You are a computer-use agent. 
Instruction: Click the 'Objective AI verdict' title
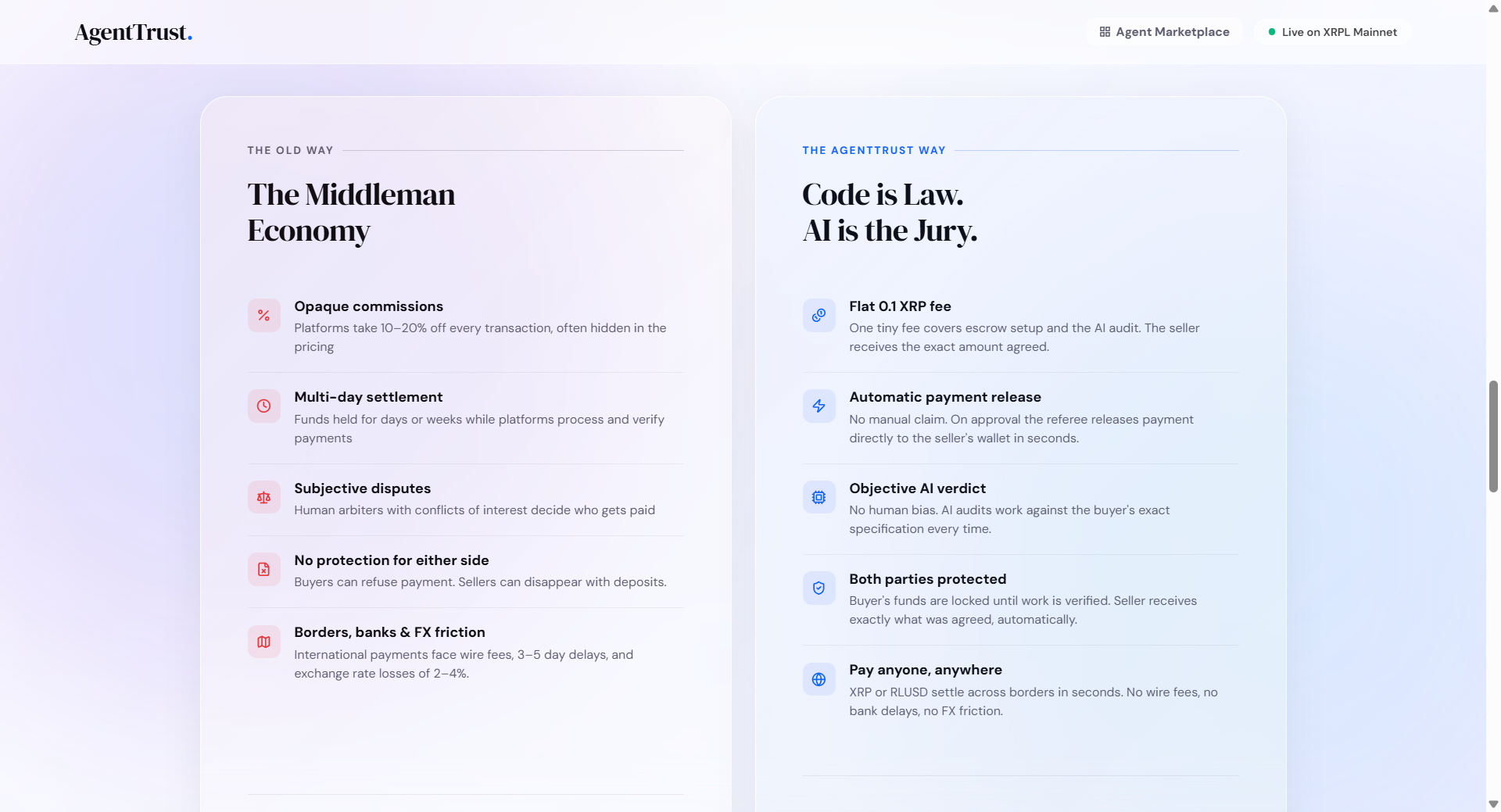(x=918, y=488)
